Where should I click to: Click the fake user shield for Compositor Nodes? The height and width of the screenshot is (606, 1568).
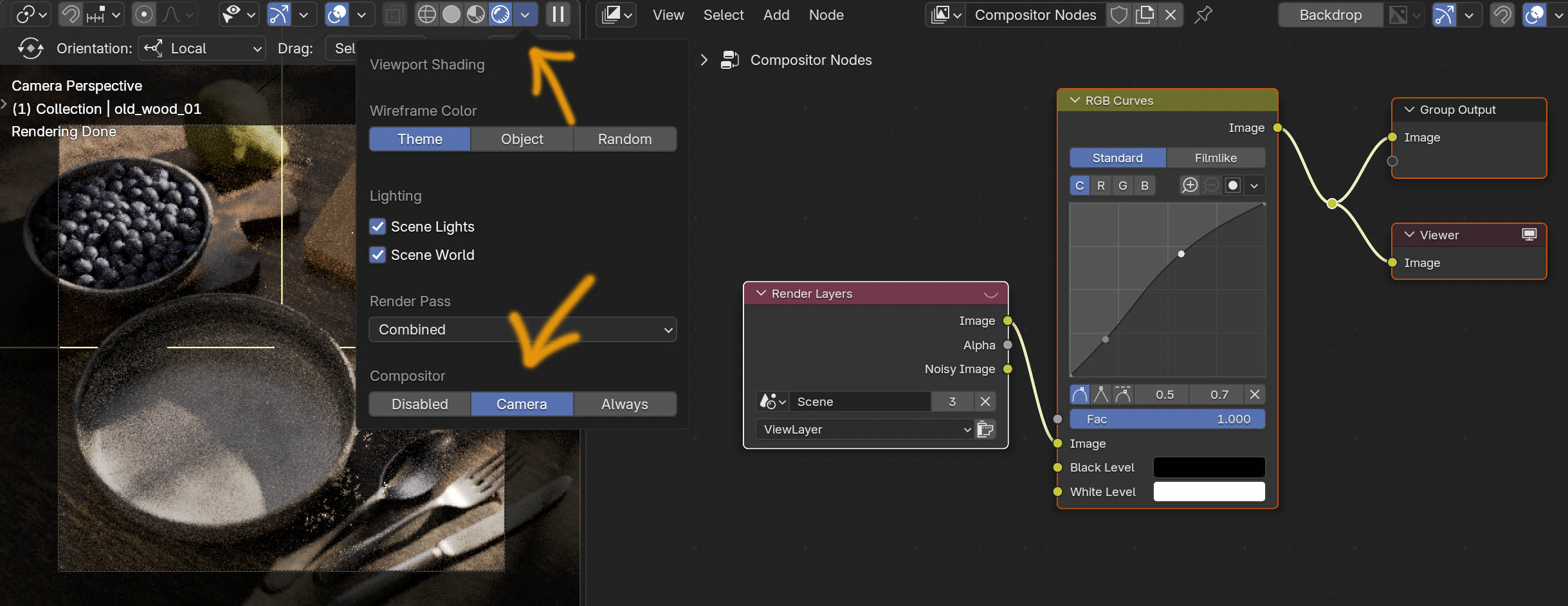1119,15
